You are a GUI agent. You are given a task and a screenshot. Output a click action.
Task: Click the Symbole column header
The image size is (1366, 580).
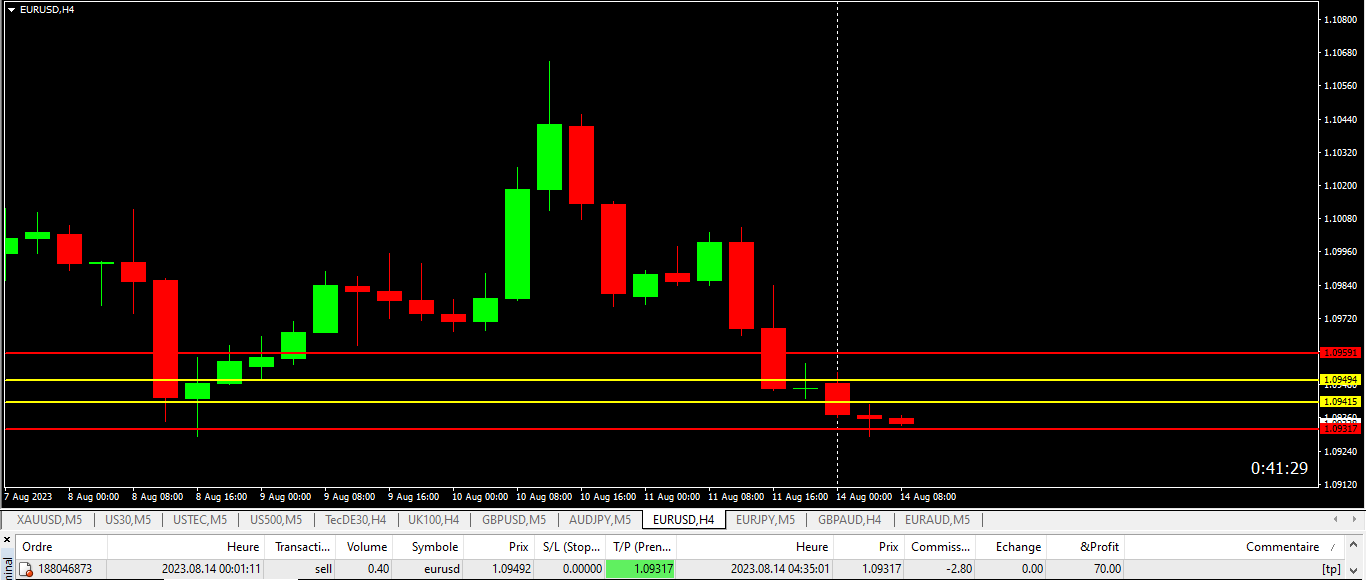(435, 547)
